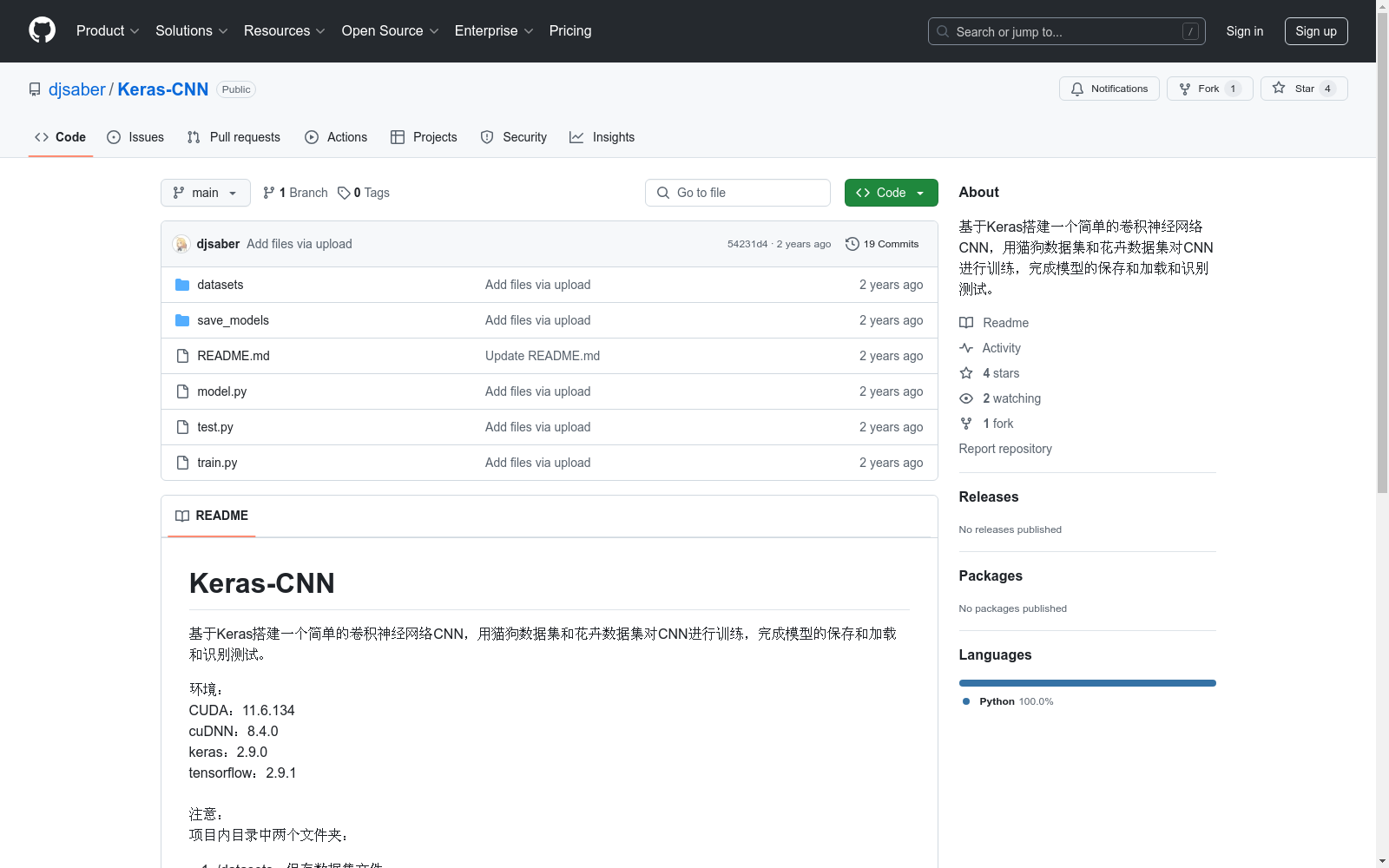
Task: Open the Packages heading link
Action: 991,575
